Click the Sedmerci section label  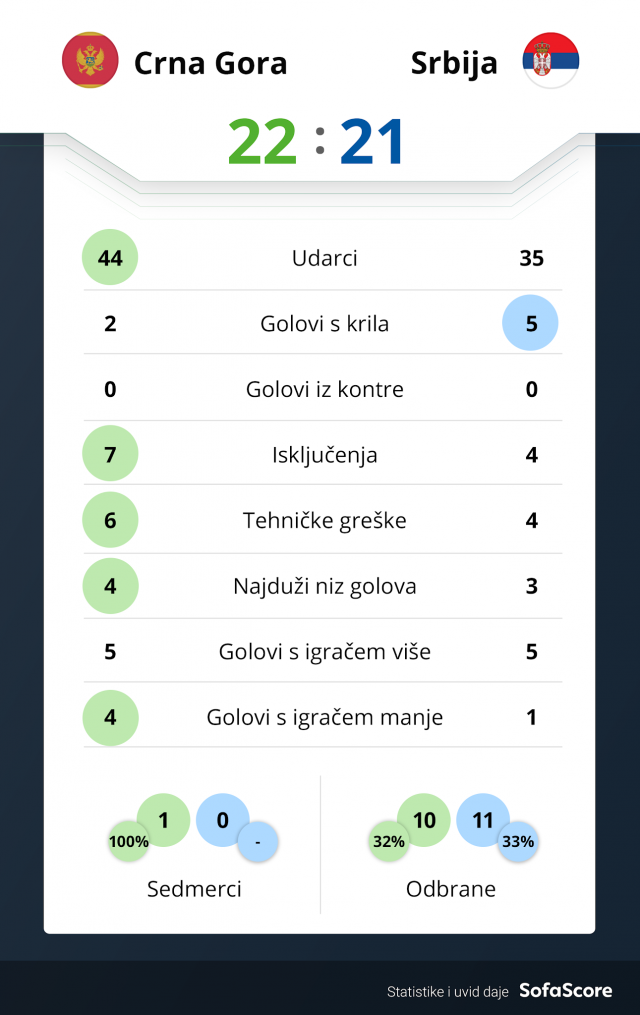[x=194, y=889]
